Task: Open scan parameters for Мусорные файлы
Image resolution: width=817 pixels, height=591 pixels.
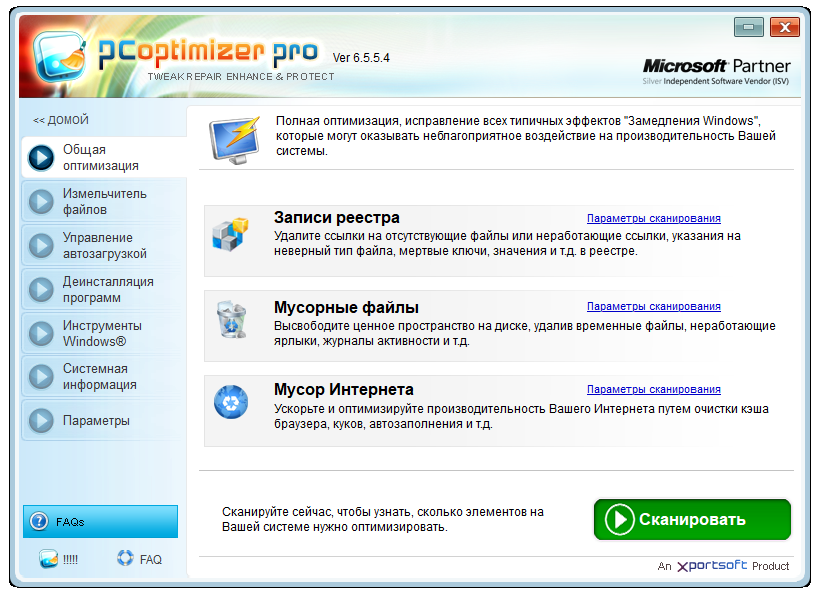Action: point(653,306)
